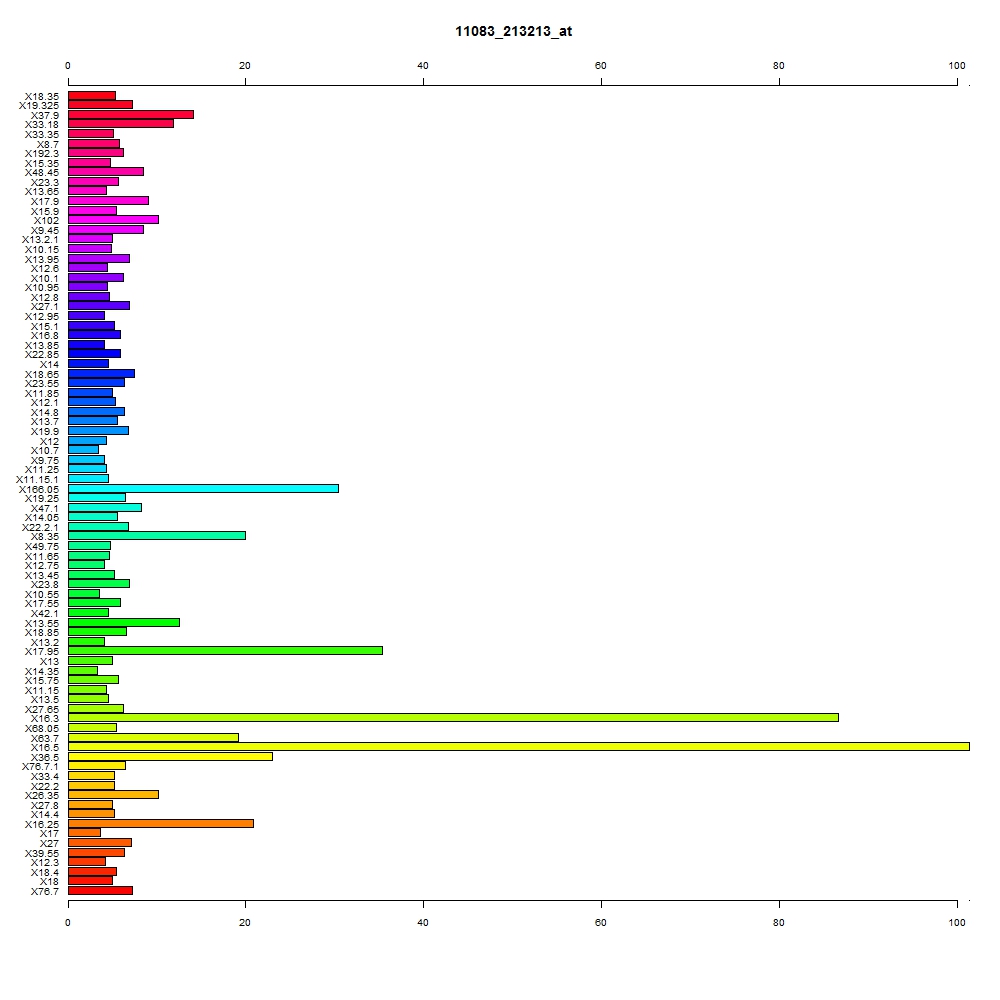Click the X18.4 row label

click(45, 872)
